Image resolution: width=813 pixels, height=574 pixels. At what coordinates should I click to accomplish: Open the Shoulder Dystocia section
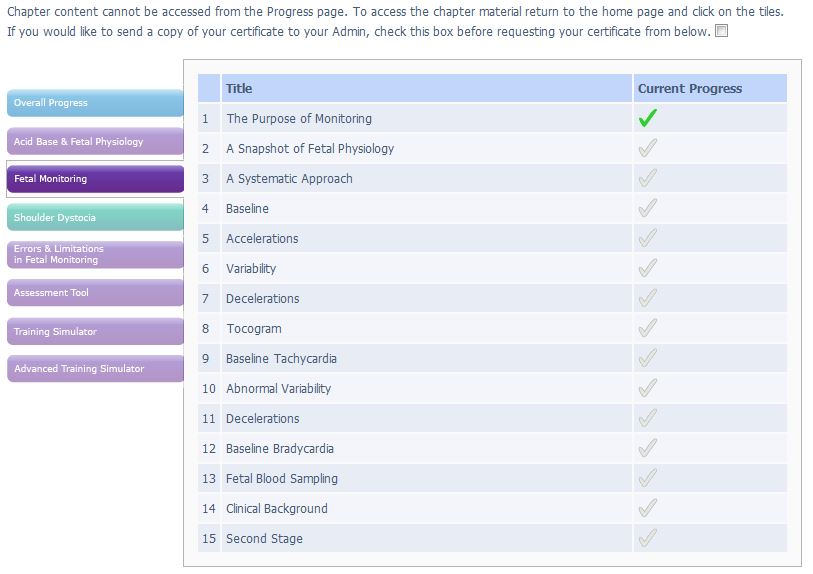[95, 217]
